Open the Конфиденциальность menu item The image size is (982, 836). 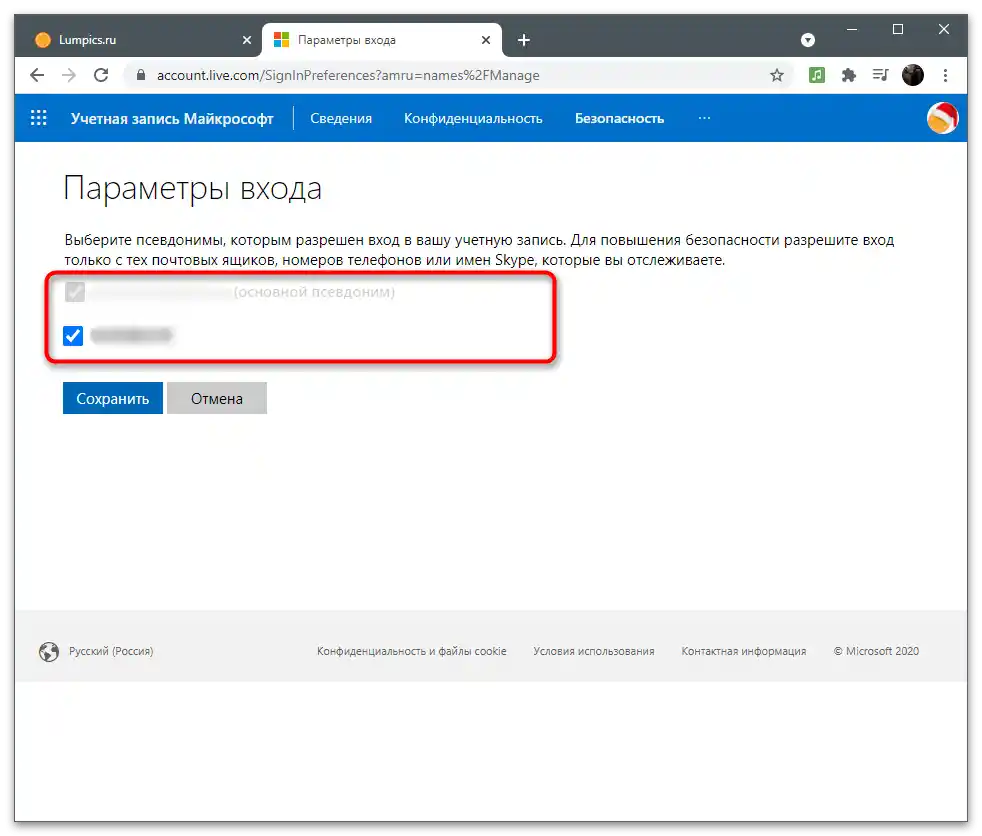pos(473,118)
